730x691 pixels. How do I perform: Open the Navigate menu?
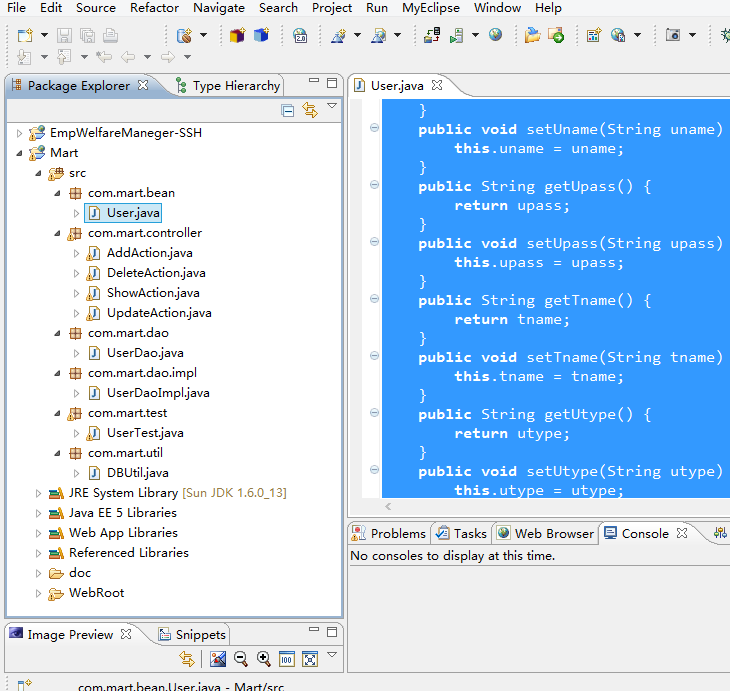[x=219, y=8]
